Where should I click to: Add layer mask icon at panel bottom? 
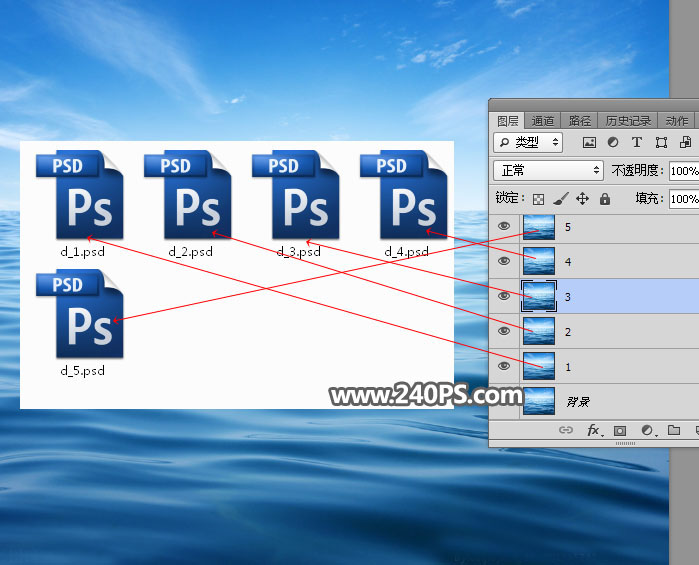(x=620, y=430)
